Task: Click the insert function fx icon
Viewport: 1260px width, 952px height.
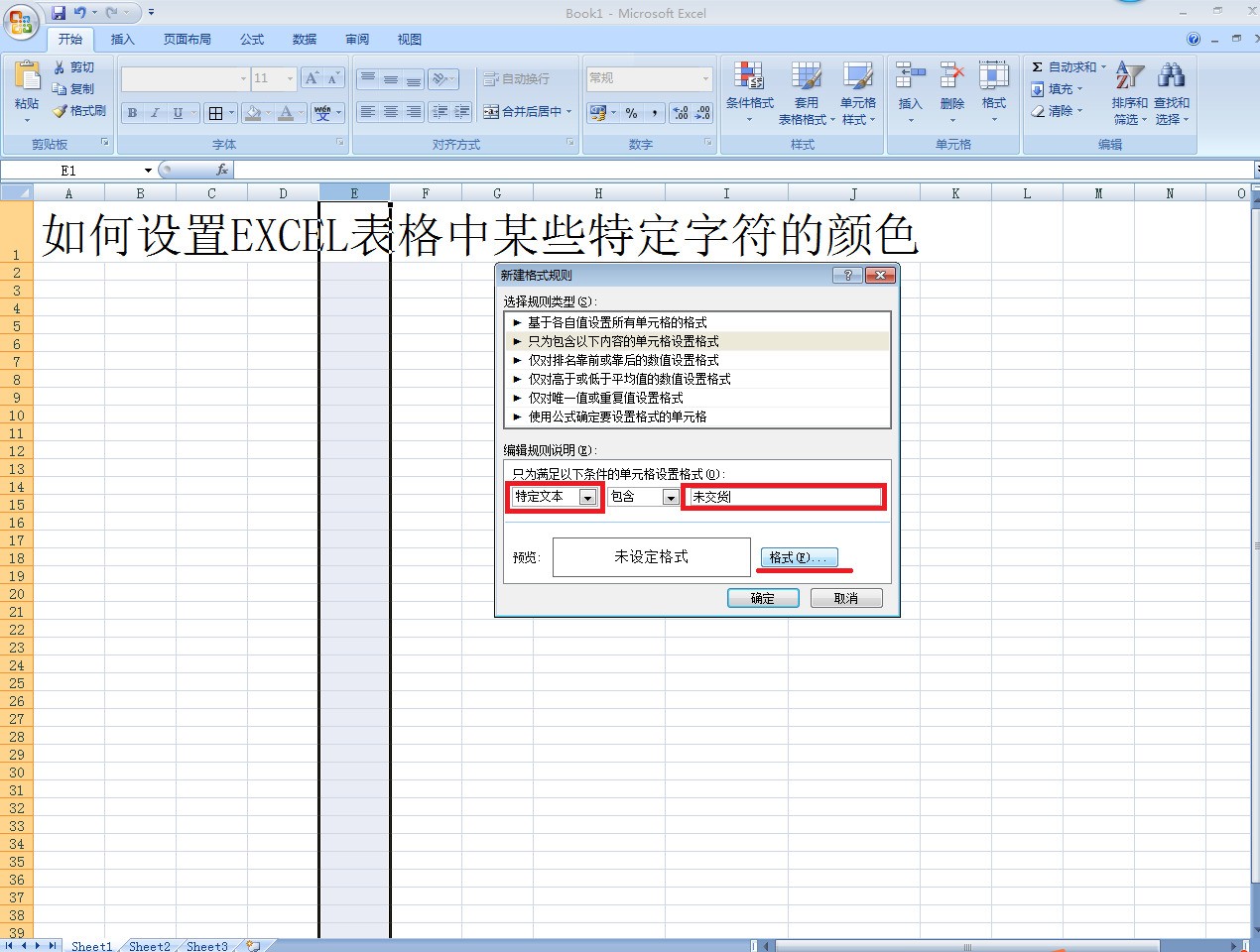Action: (x=222, y=170)
